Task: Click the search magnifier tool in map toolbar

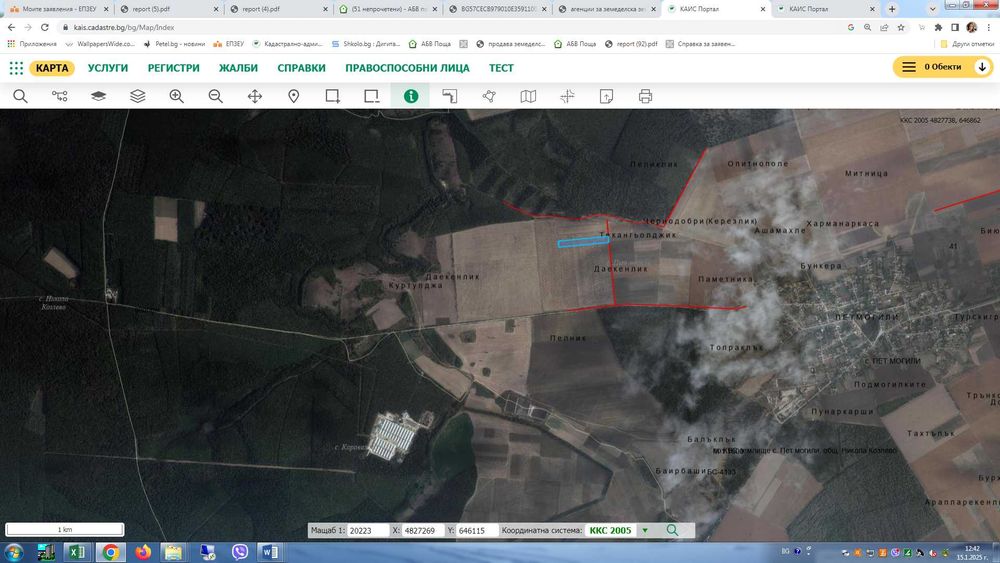Action: coord(20,96)
